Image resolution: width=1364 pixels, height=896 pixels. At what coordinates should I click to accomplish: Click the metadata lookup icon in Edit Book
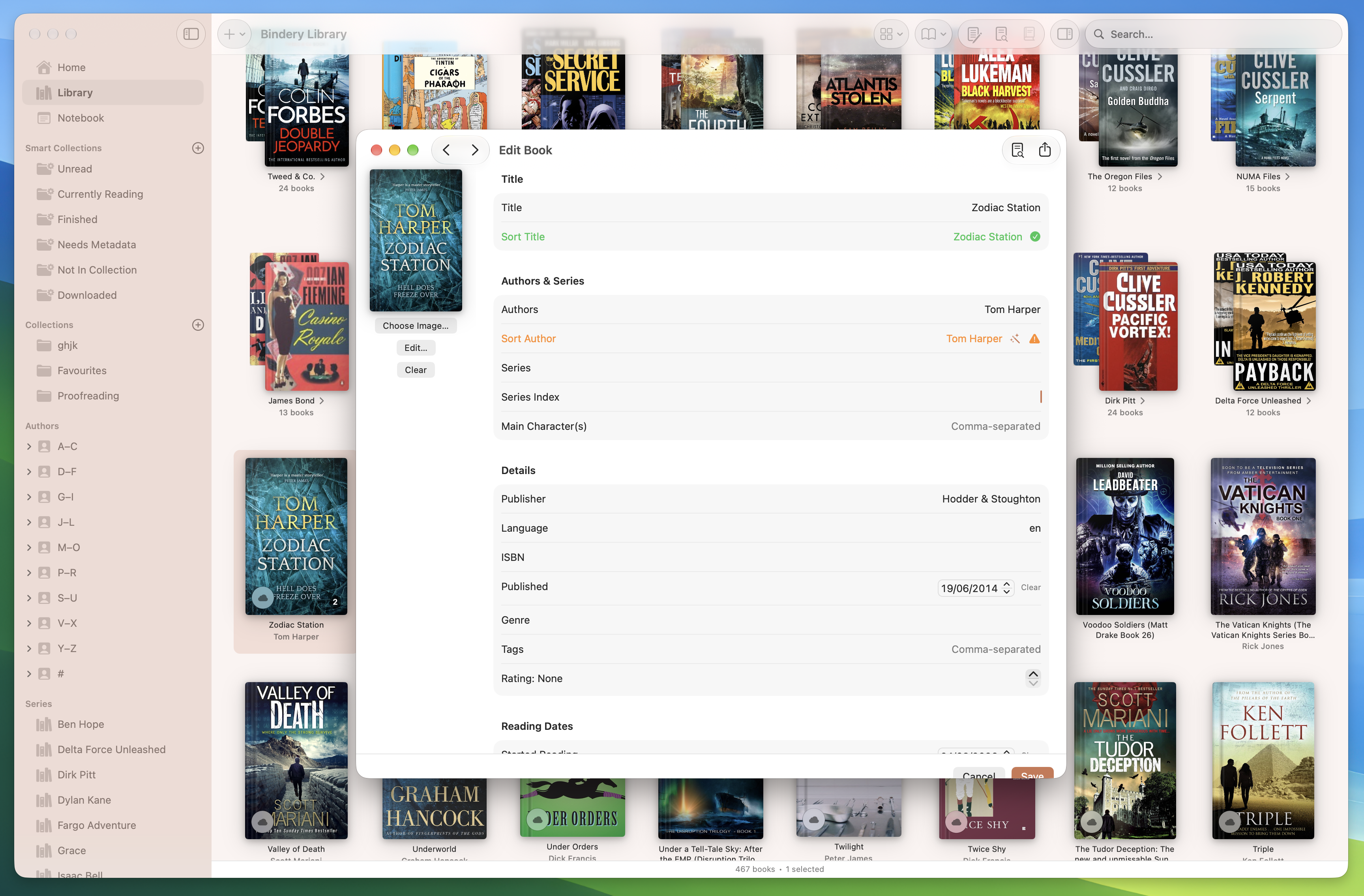[x=1017, y=150]
